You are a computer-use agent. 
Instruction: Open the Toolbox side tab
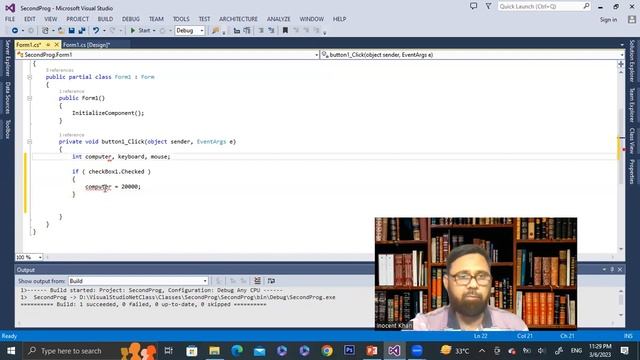pos(7,129)
